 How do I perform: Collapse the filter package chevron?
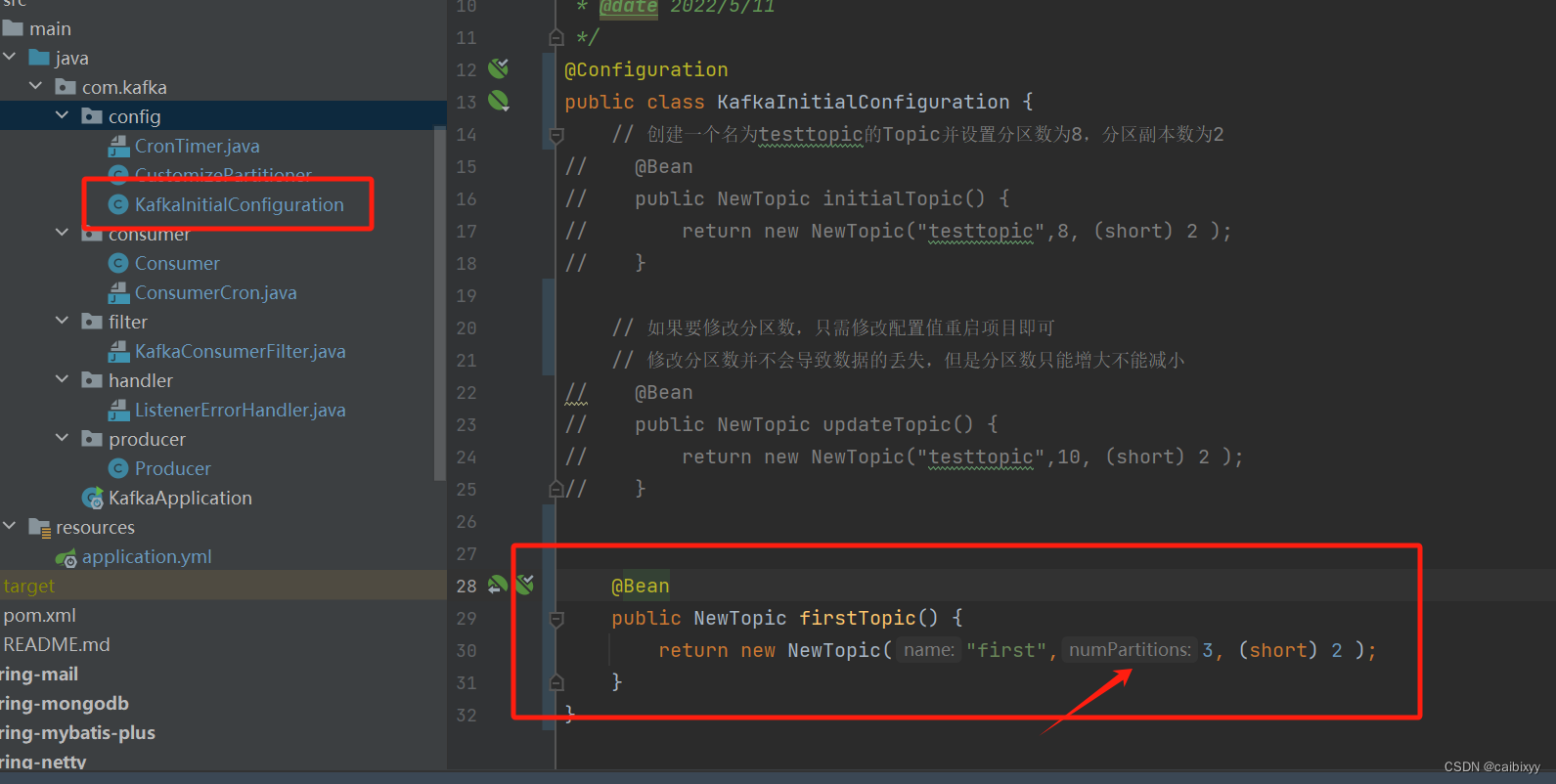click(x=62, y=322)
